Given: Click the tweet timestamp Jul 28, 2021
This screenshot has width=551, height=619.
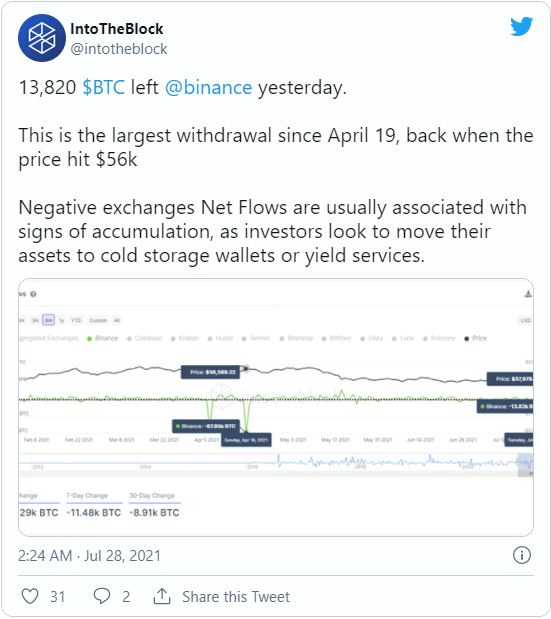Looking at the screenshot, I should click(x=123, y=555).
